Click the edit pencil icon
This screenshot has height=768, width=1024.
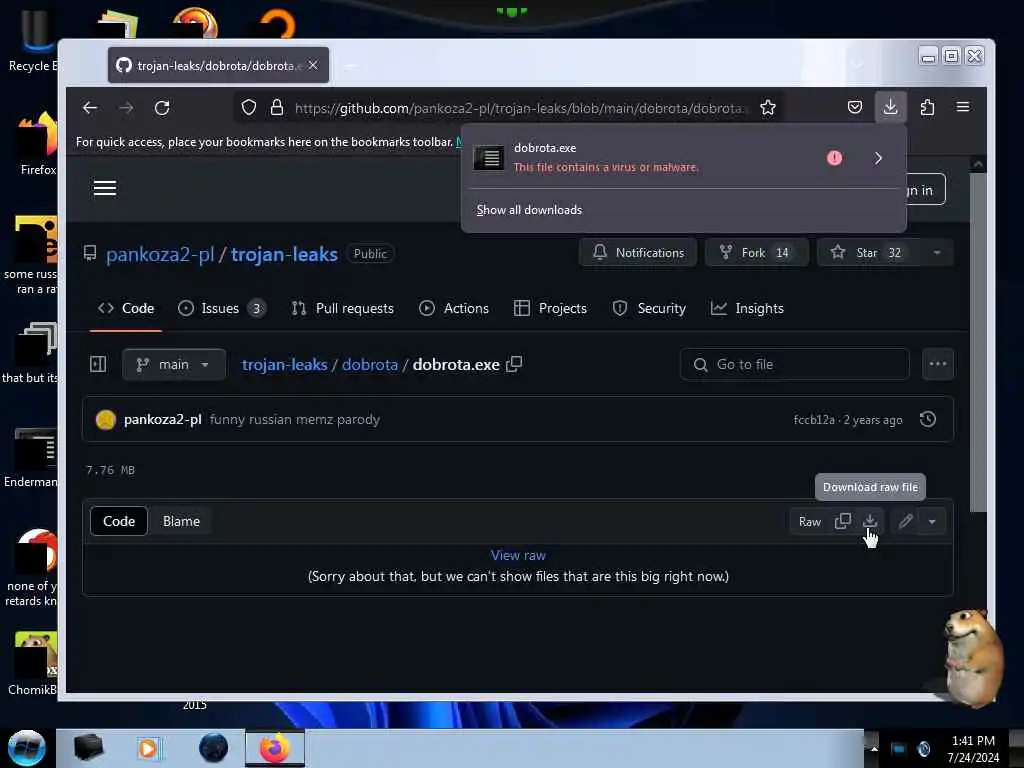(x=905, y=521)
